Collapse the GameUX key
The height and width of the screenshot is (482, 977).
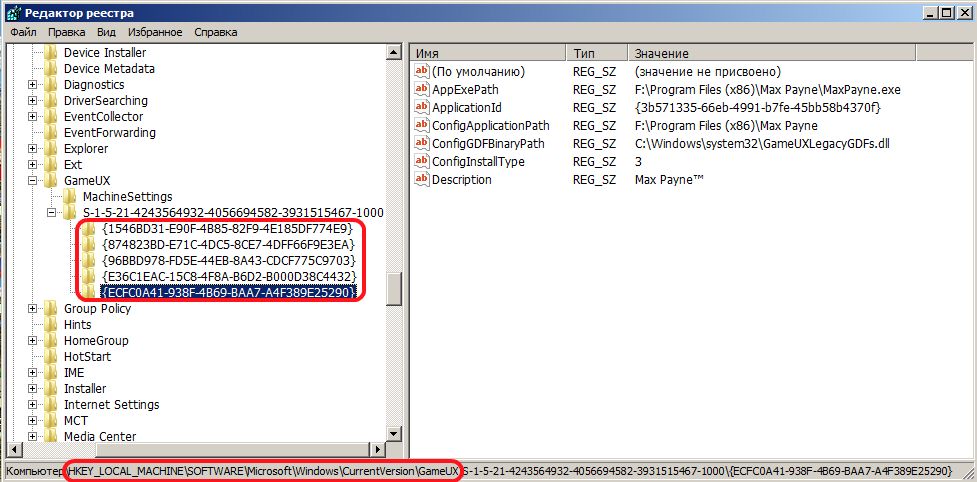click(x=32, y=181)
